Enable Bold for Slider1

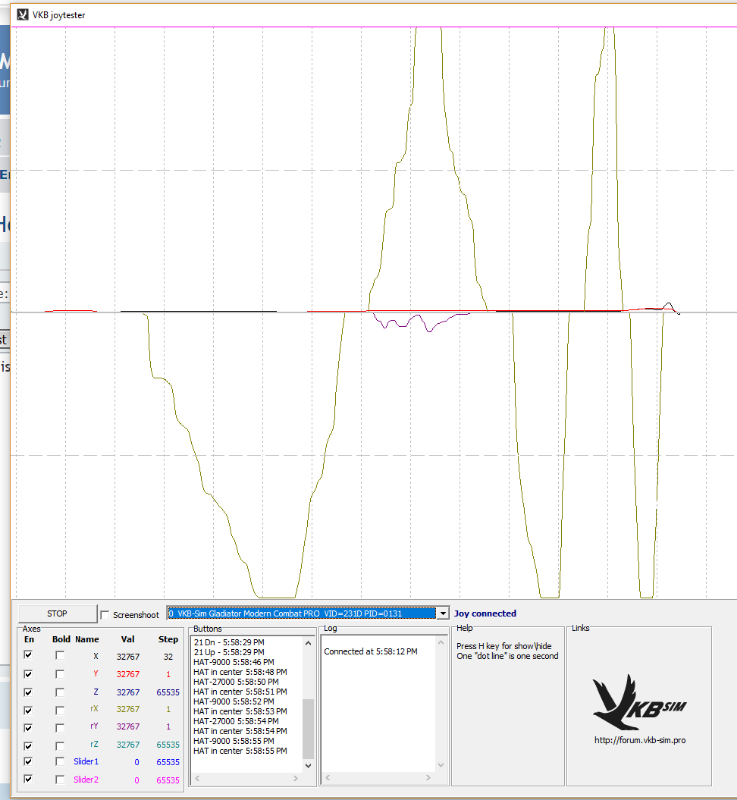pos(60,761)
